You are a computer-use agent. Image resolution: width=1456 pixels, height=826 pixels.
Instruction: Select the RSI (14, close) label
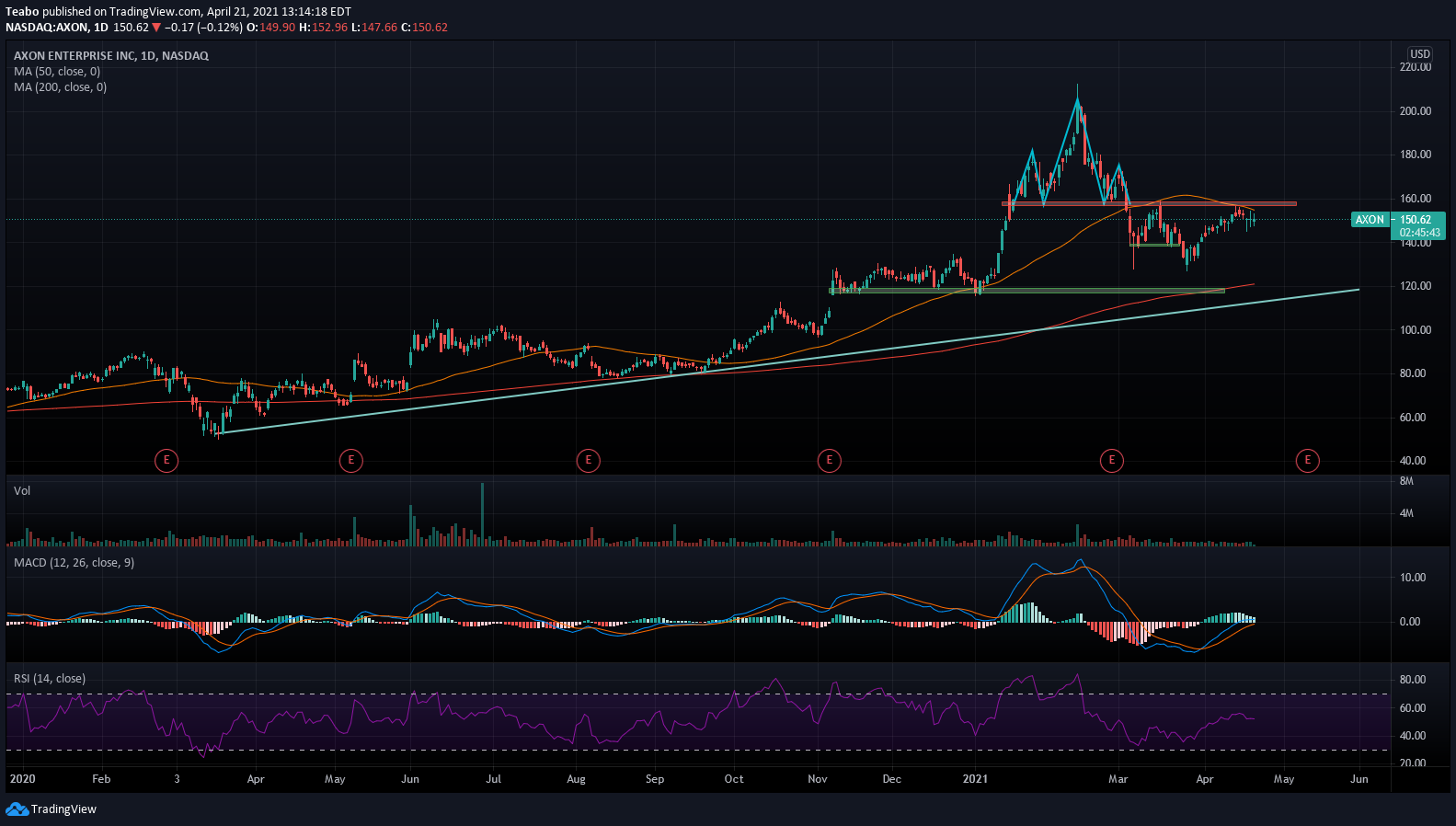pos(50,679)
